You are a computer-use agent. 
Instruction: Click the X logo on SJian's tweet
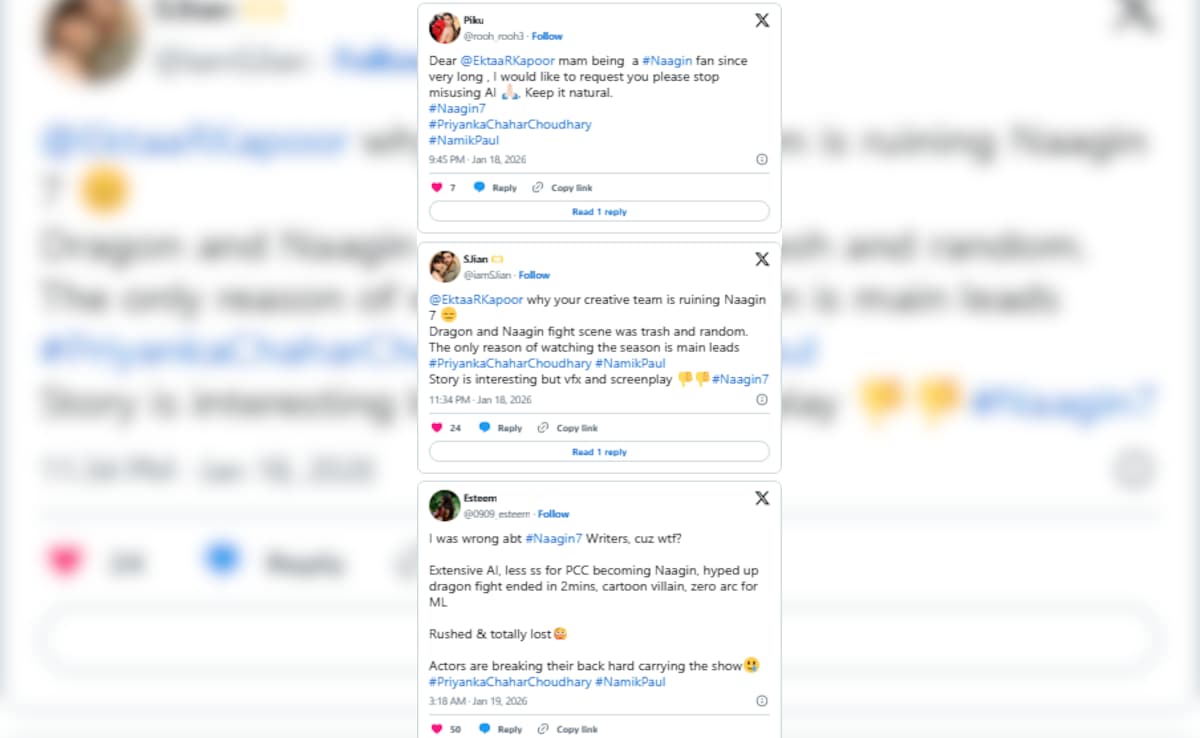(x=762, y=259)
